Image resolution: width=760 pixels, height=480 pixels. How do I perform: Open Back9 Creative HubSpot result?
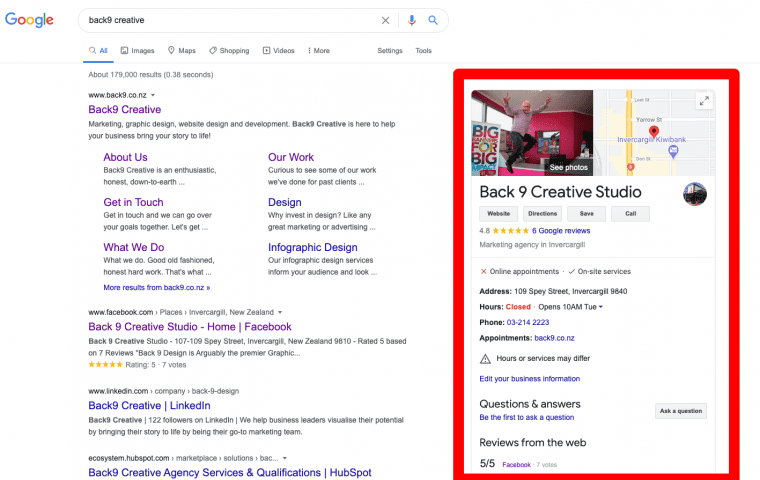coord(230,472)
